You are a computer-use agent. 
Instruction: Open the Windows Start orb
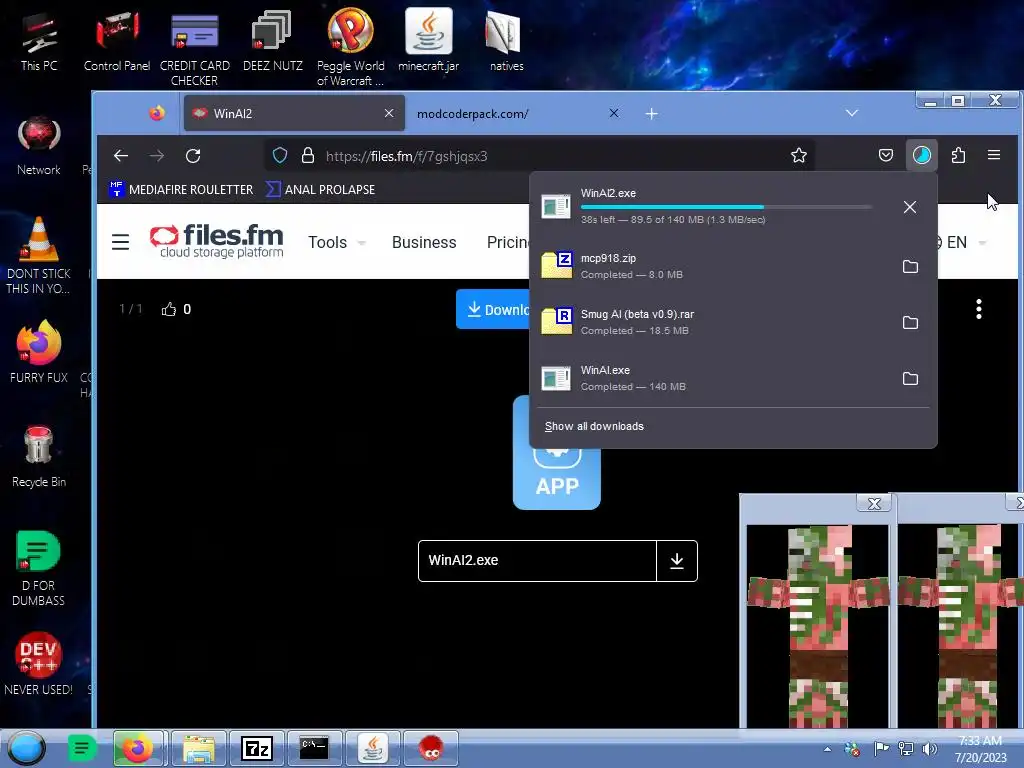pos(26,748)
